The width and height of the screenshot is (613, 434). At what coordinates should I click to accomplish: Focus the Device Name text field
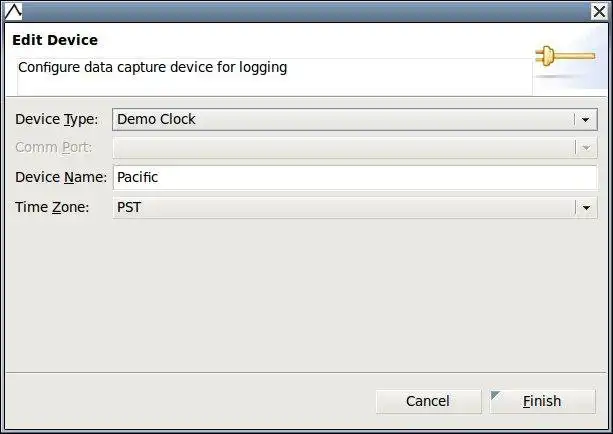354,177
